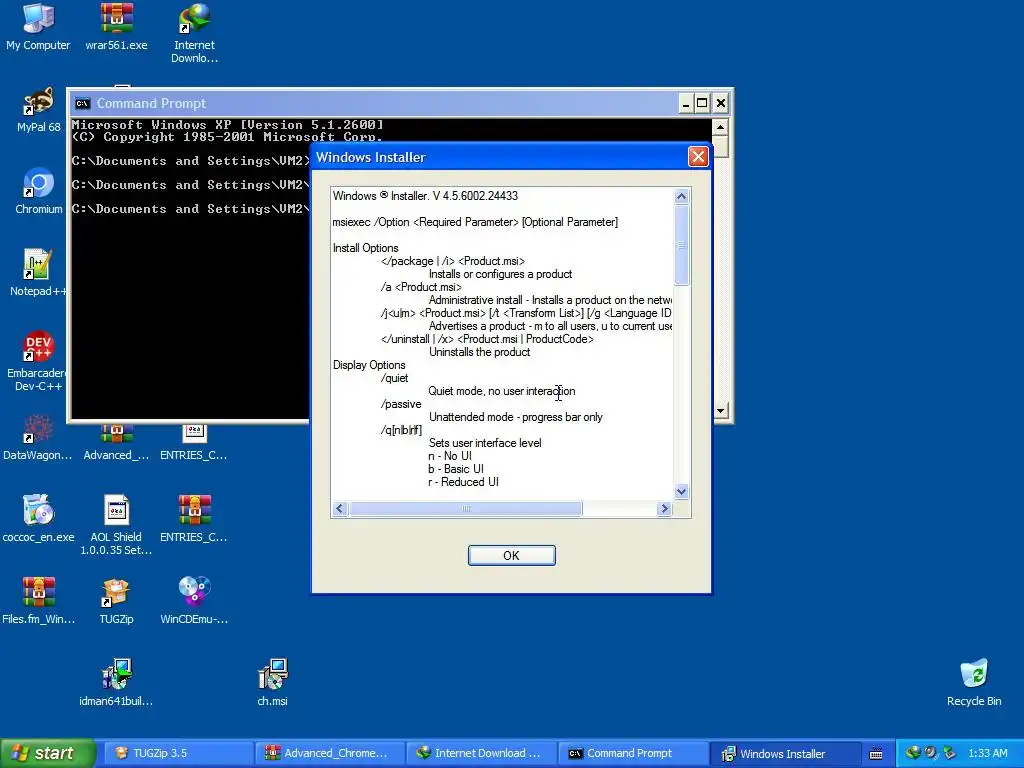1024x768 pixels.
Task: Click the installer help text scroll up arrow
Action: click(x=681, y=197)
